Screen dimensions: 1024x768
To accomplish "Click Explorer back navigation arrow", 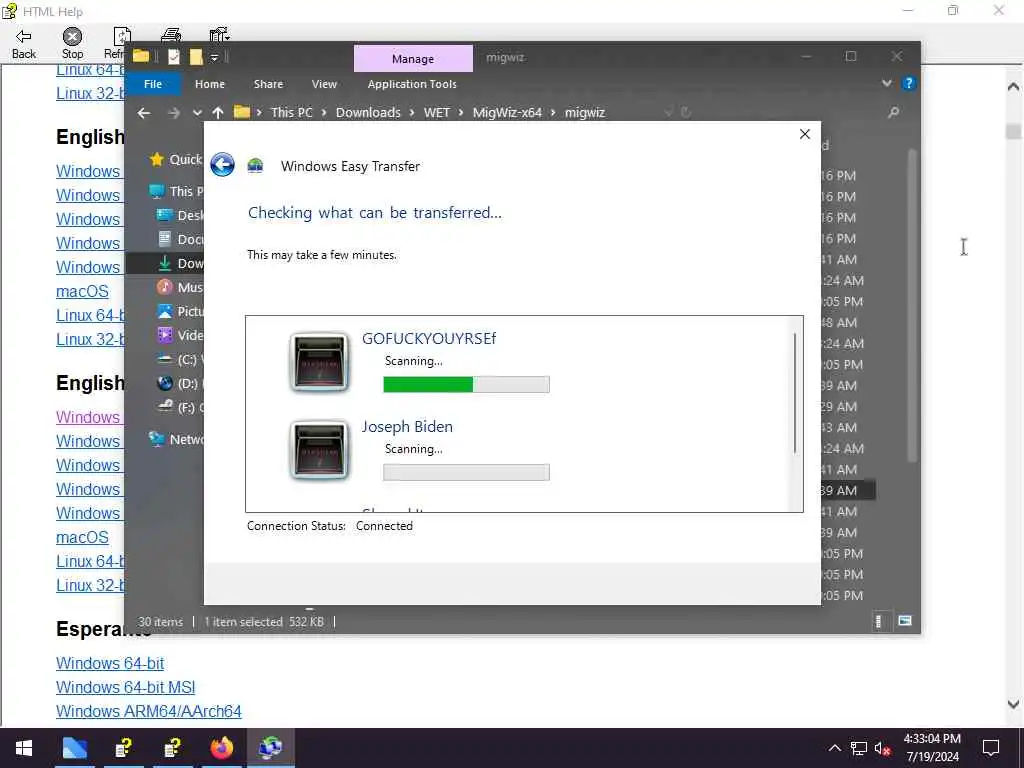I will [144, 113].
